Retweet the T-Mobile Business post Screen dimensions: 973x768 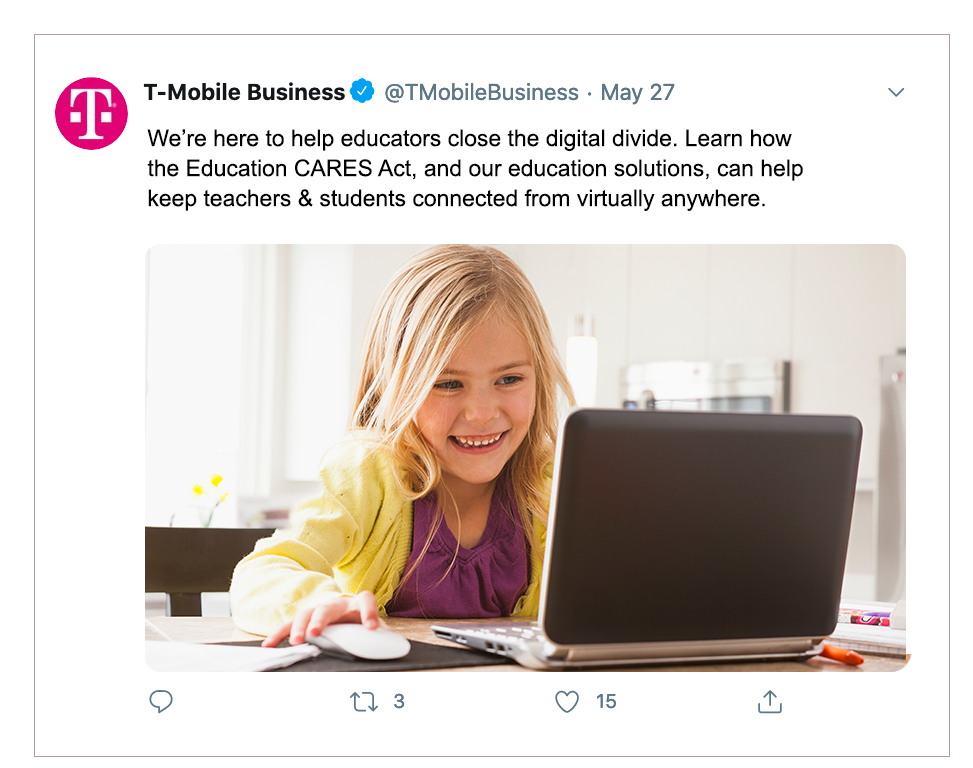point(363,702)
